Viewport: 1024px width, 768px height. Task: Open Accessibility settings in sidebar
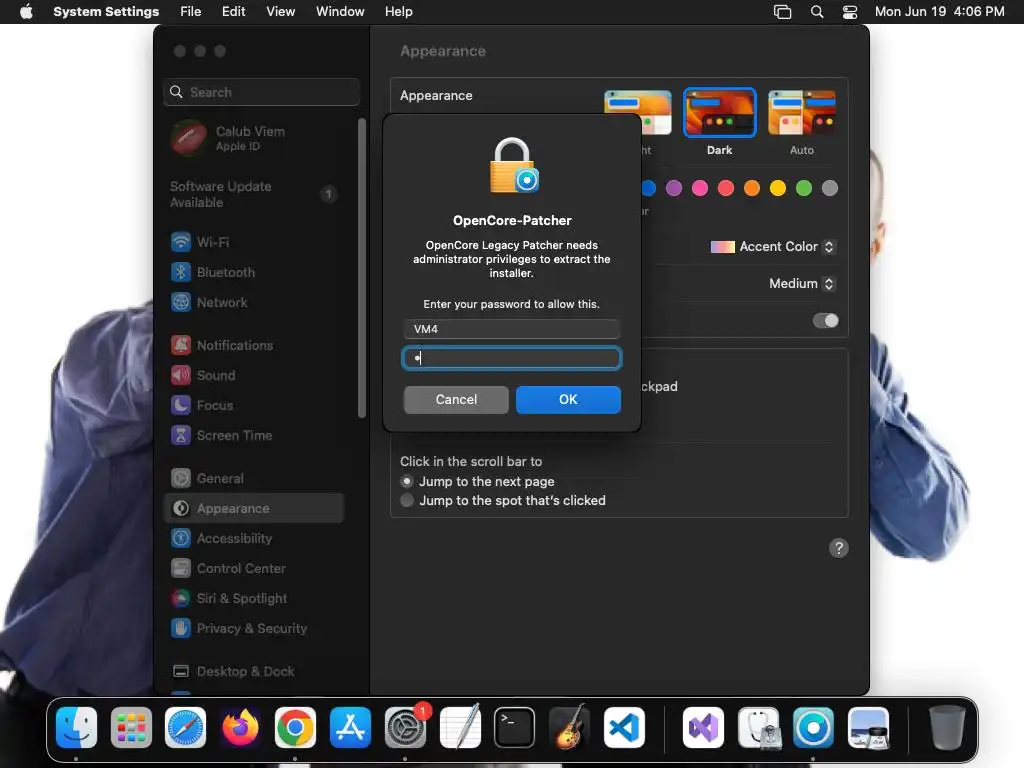(254, 538)
